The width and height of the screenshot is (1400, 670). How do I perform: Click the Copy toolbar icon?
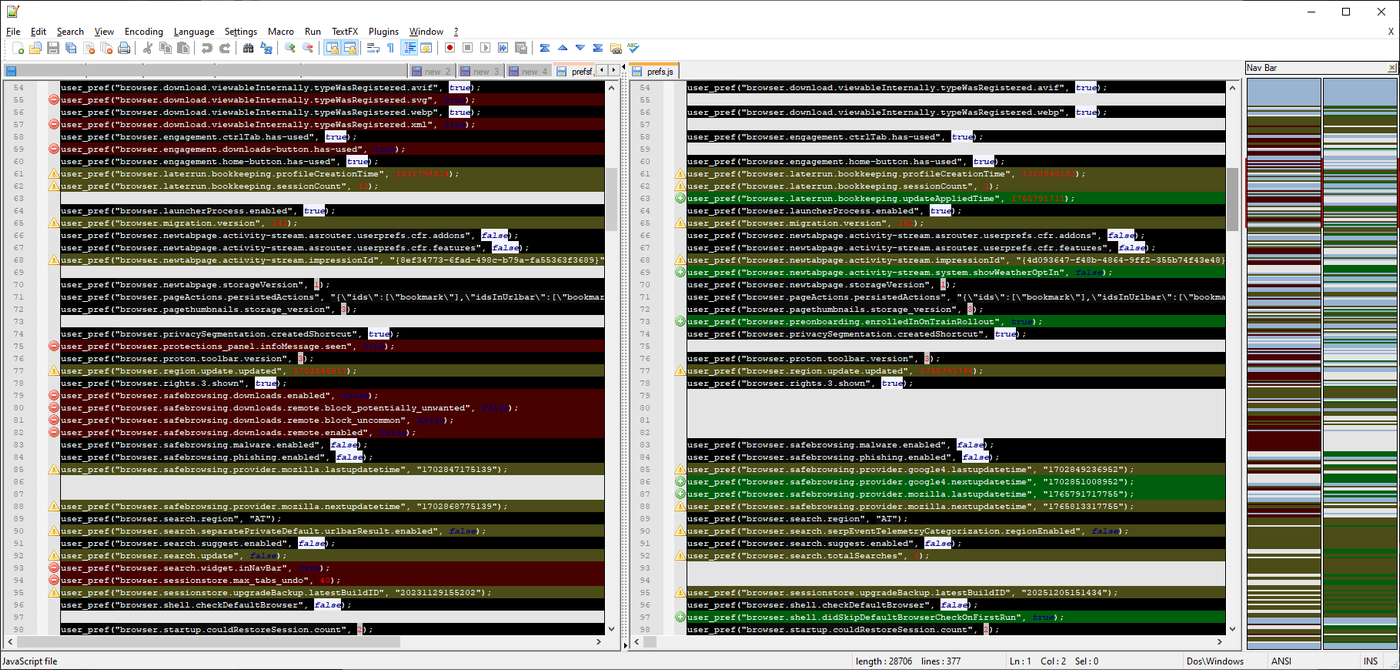tap(165, 48)
